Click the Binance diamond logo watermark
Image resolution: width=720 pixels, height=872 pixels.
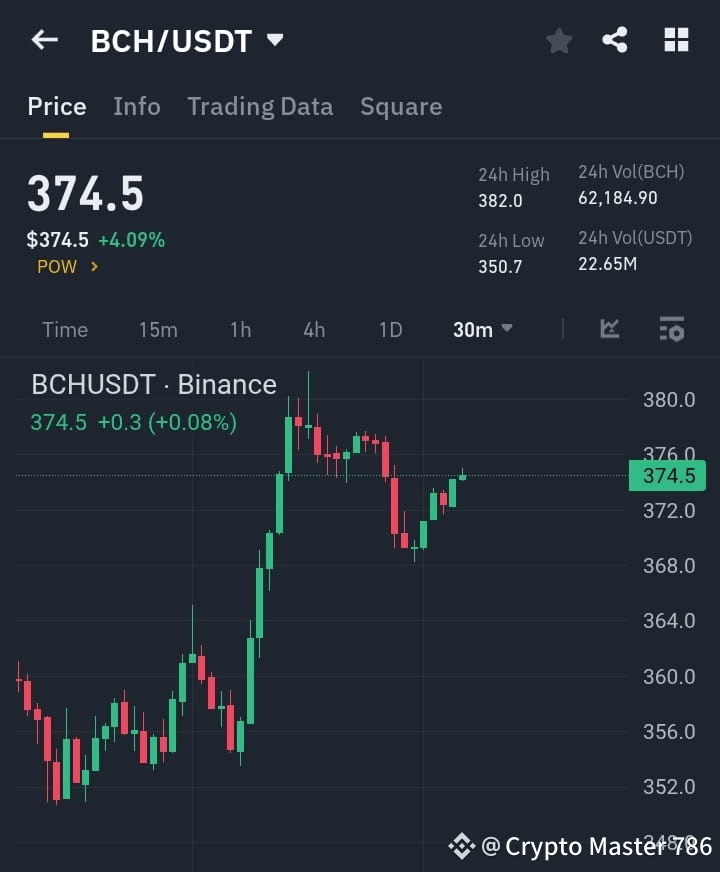(462, 845)
